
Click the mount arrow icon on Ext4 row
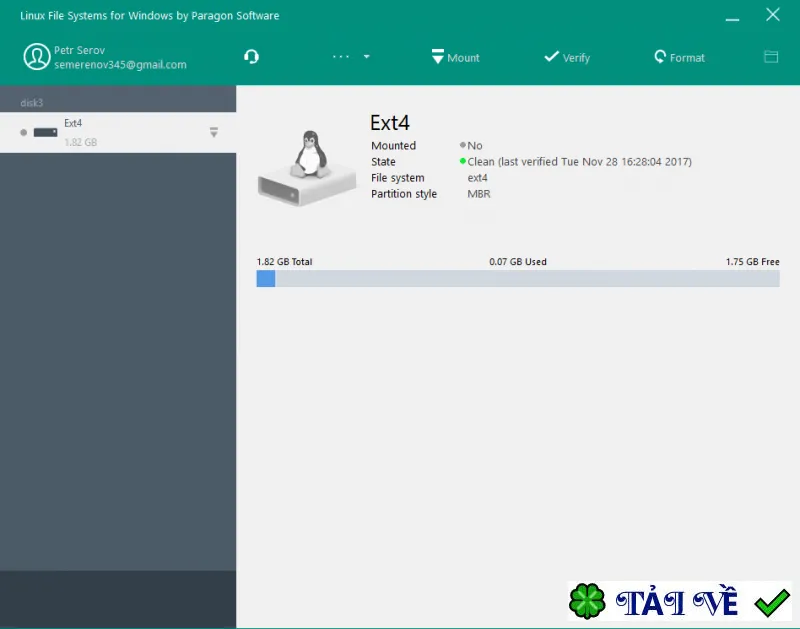coord(214,133)
